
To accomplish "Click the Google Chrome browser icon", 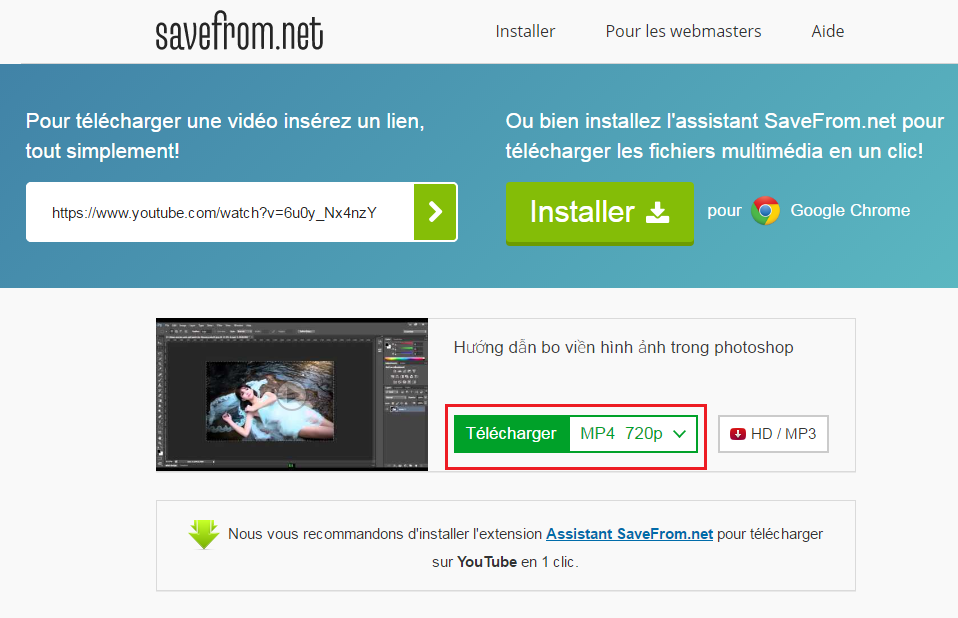I will point(766,211).
